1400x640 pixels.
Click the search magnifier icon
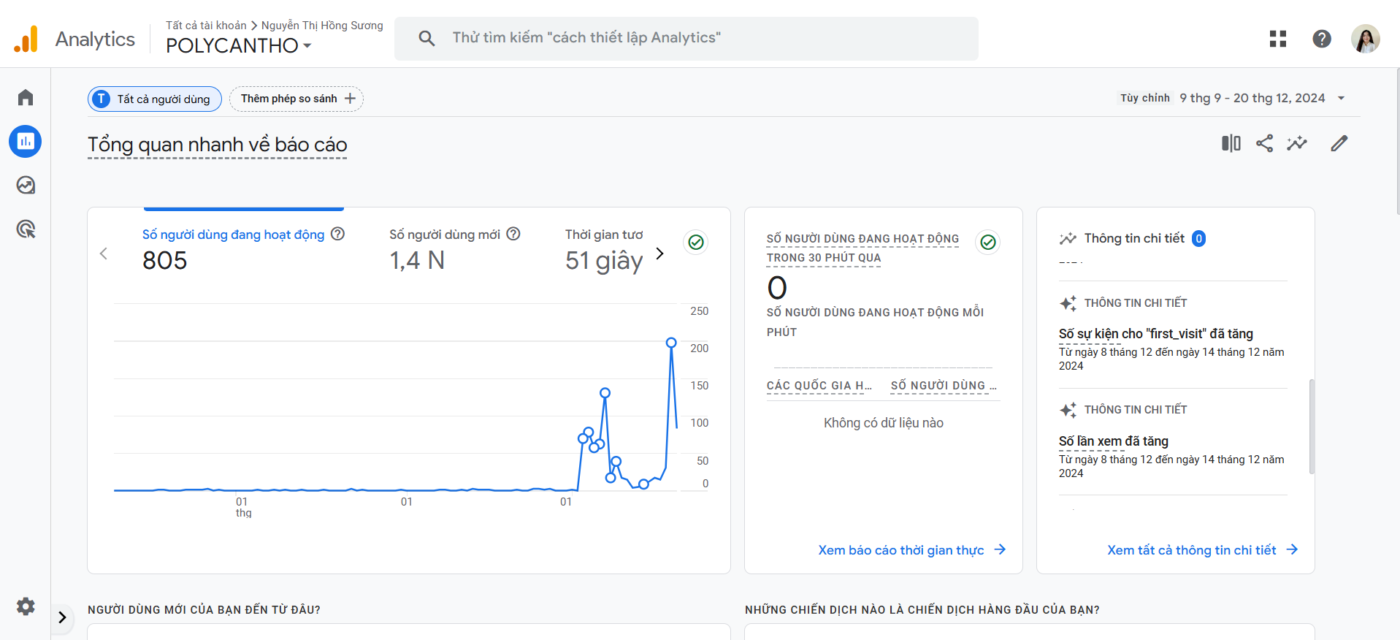click(x=426, y=38)
